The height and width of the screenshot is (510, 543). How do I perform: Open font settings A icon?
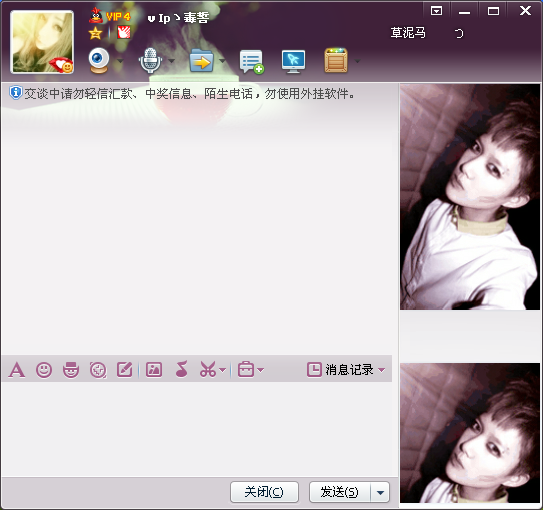tap(17, 370)
